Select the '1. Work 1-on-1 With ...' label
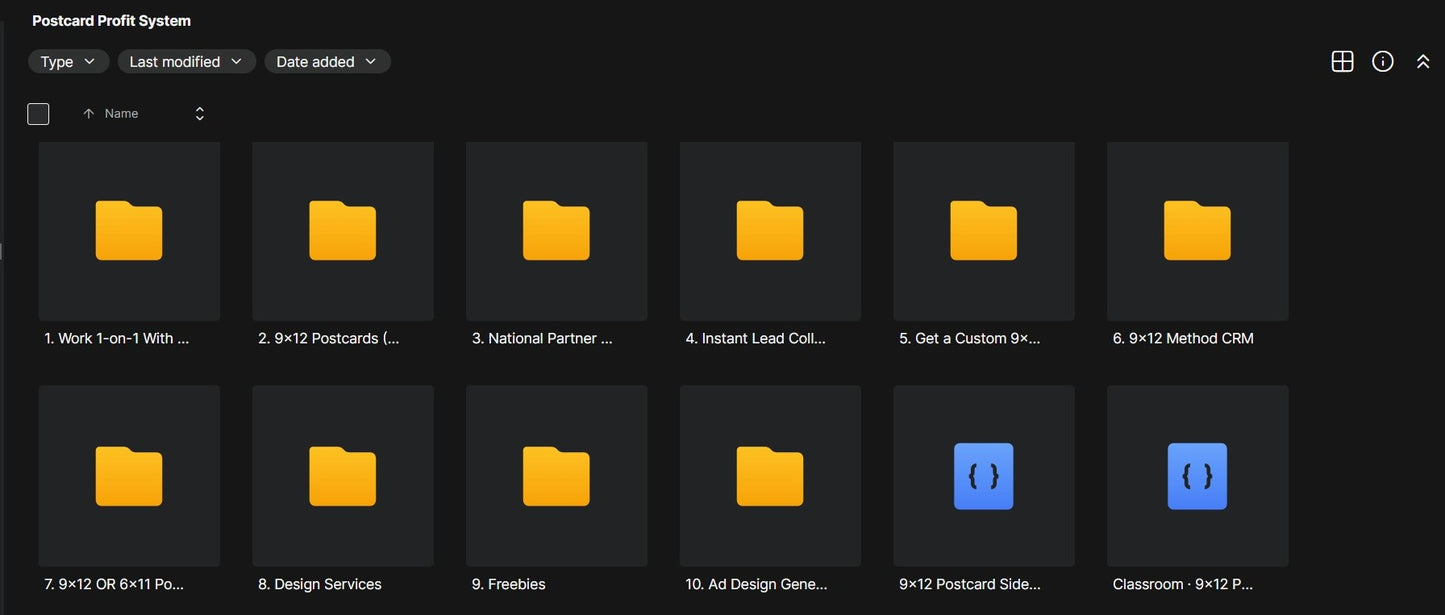Image resolution: width=1445 pixels, height=615 pixels. pyautogui.click(x=117, y=339)
